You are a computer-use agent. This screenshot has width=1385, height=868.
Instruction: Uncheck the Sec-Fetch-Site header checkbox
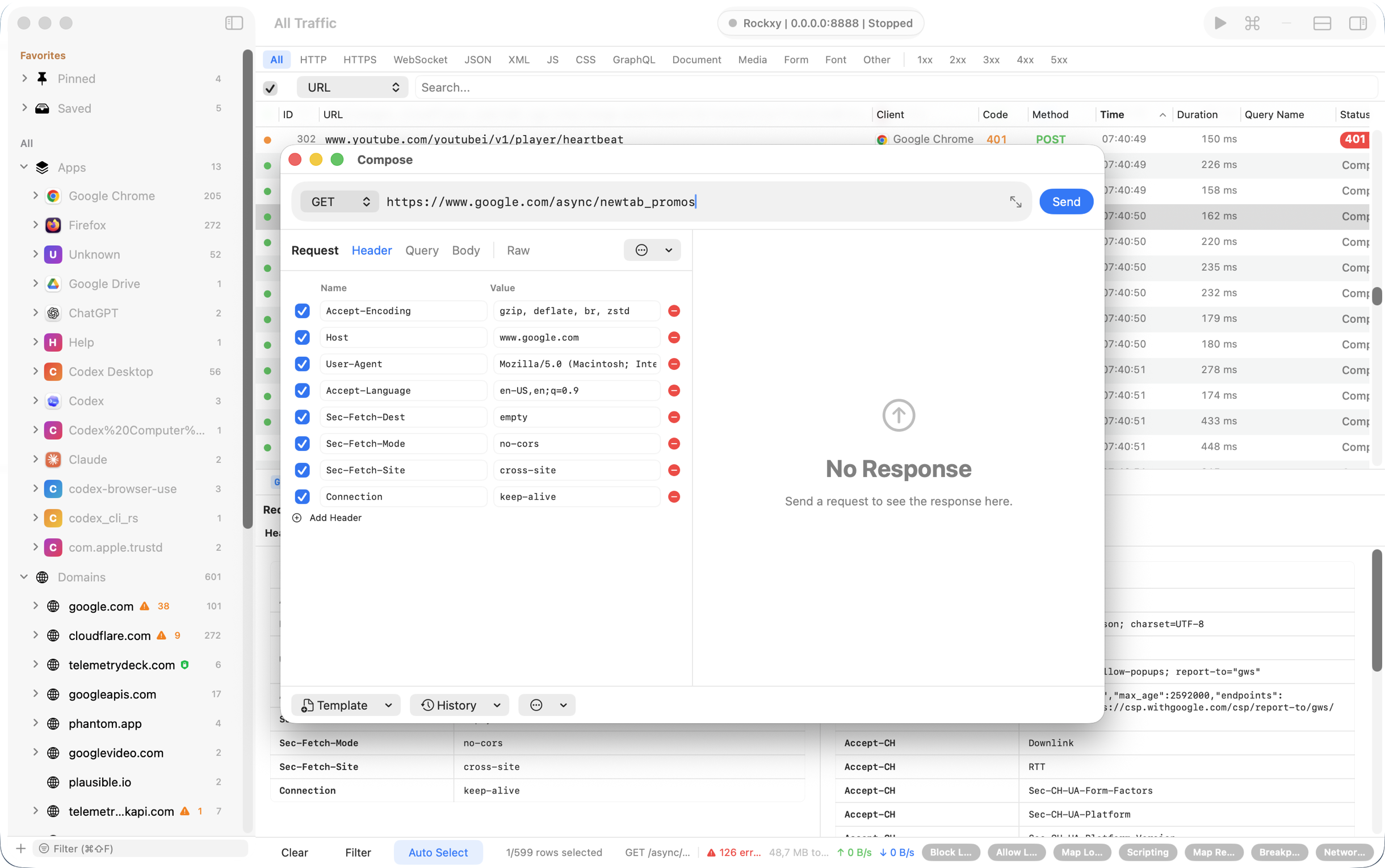[302, 470]
